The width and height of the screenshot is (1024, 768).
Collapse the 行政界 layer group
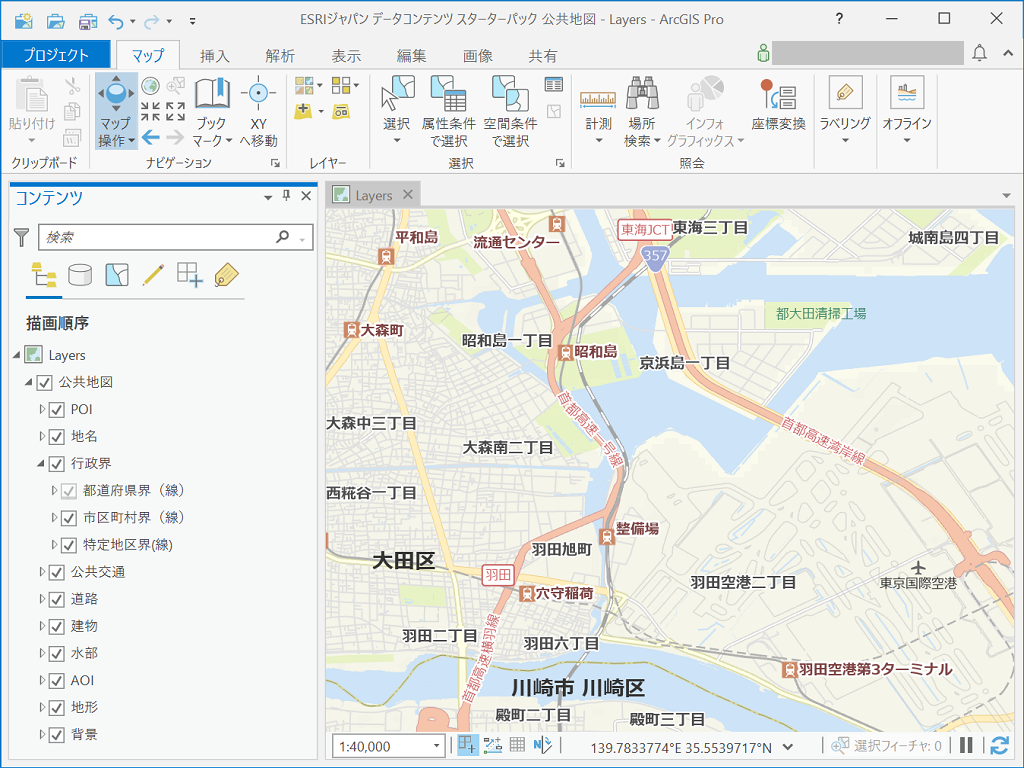pyautogui.click(x=41, y=464)
